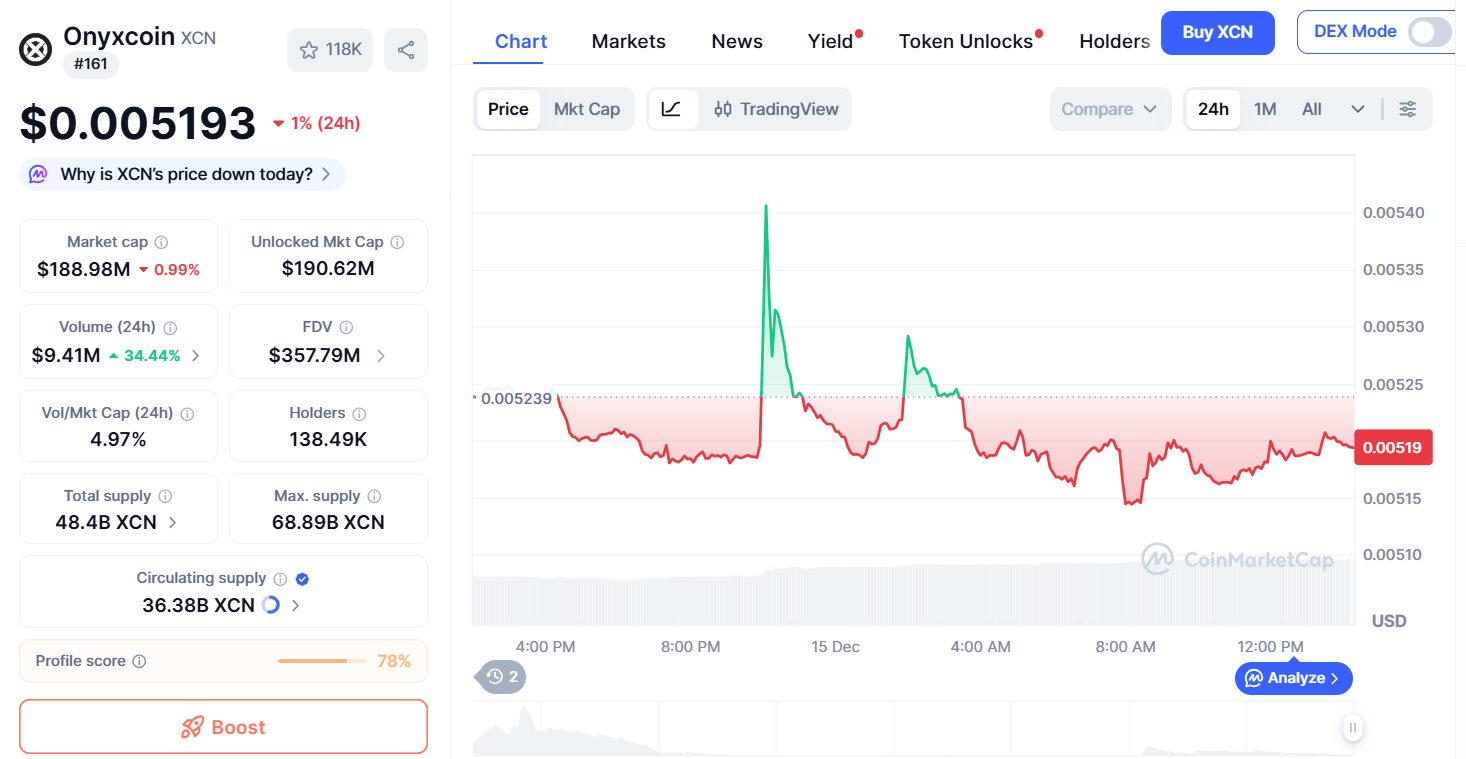
Task: Switch to the Markets tab
Action: coord(628,41)
